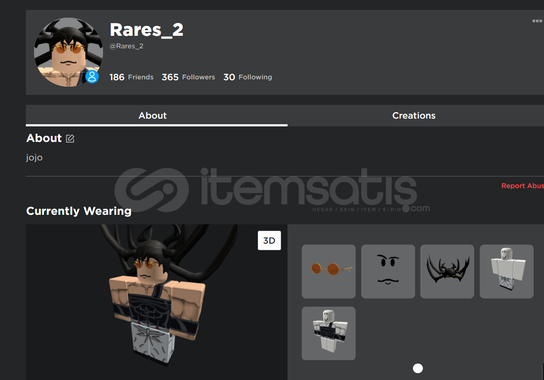Select the white carousel page dot
The height and width of the screenshot is (380, 544).
(x=418, y=368)
